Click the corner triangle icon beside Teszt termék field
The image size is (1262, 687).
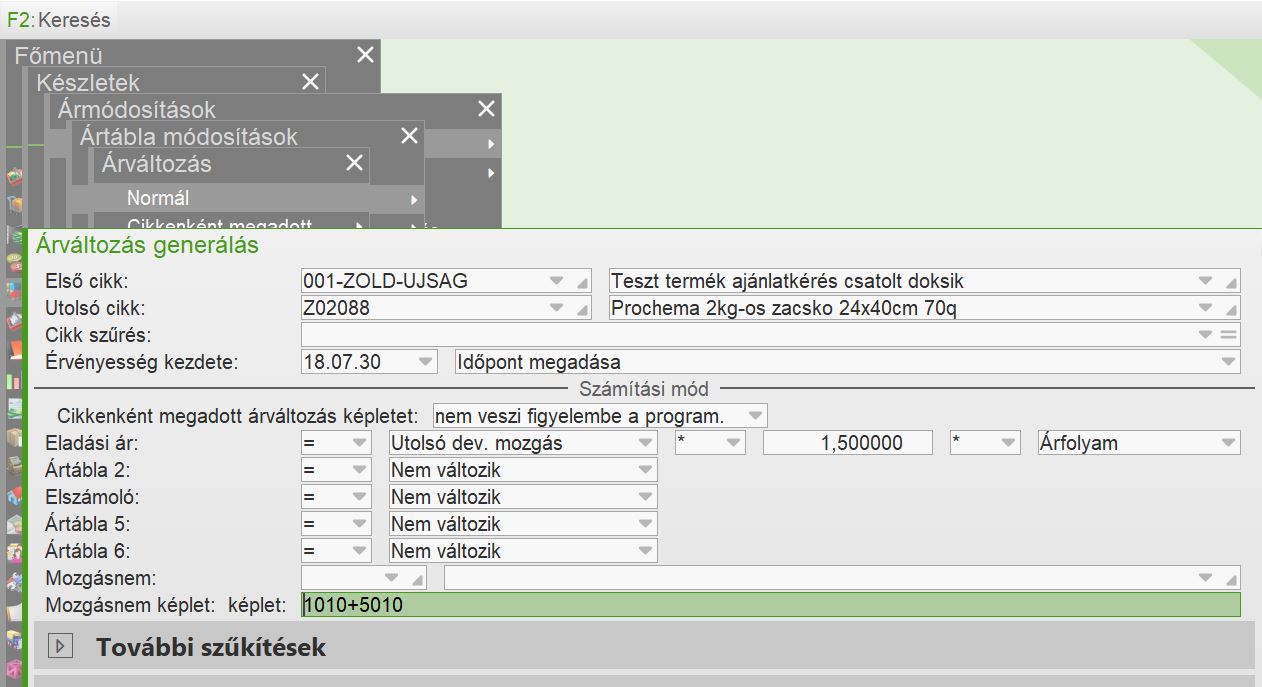(1231, 284)
